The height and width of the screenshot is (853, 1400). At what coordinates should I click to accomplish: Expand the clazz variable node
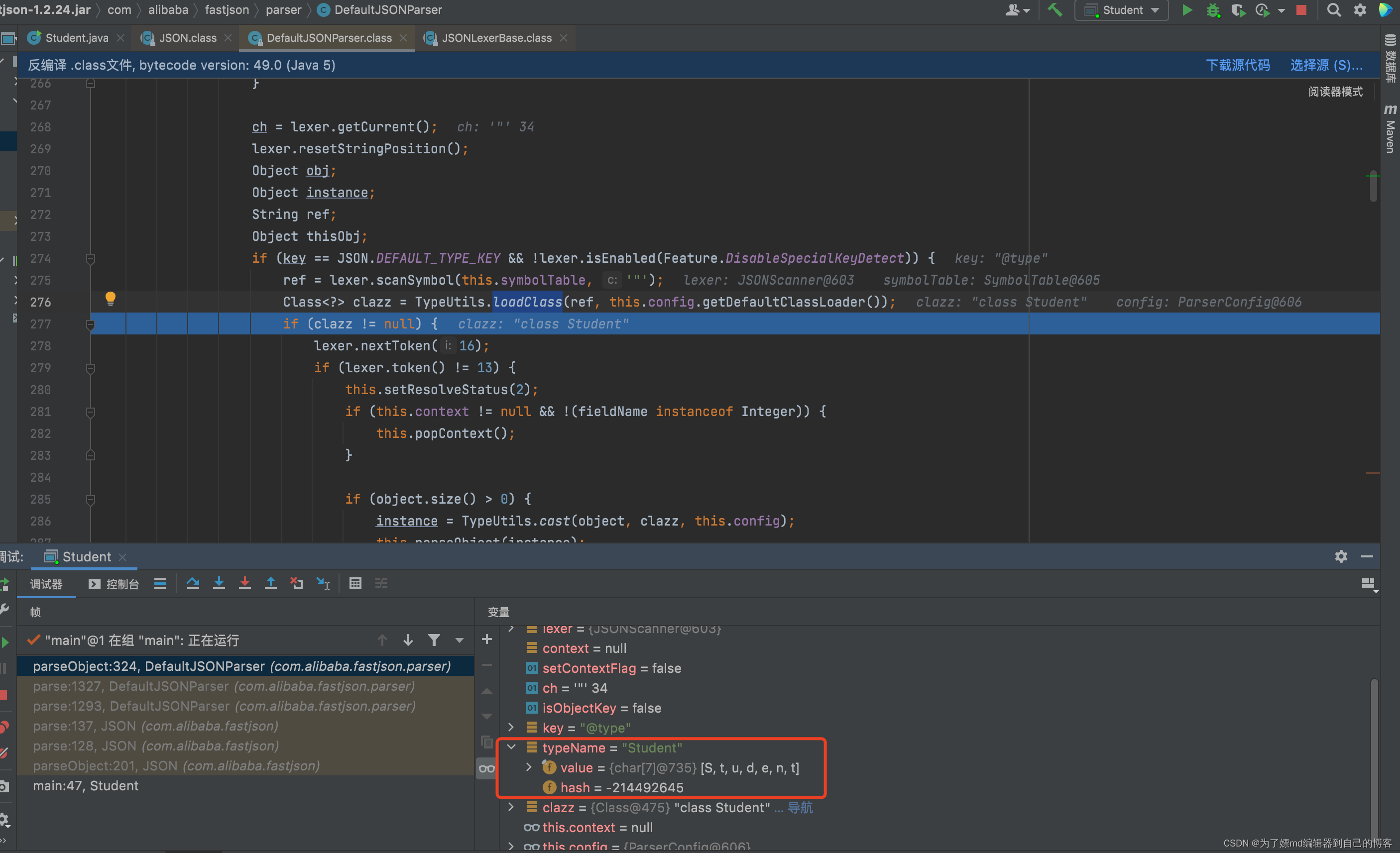coord(511,807)
